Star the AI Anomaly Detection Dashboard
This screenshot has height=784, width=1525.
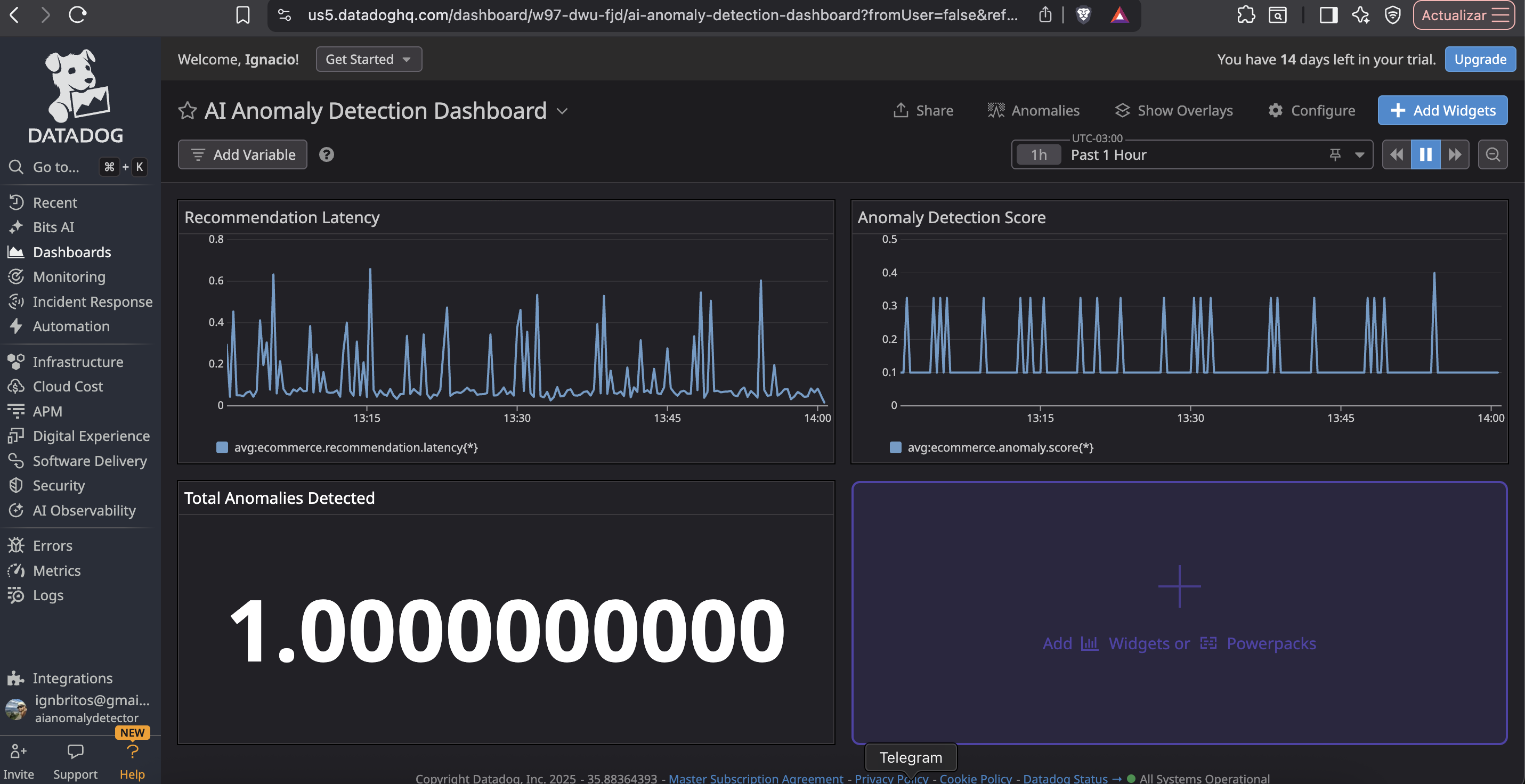(187, 111)
